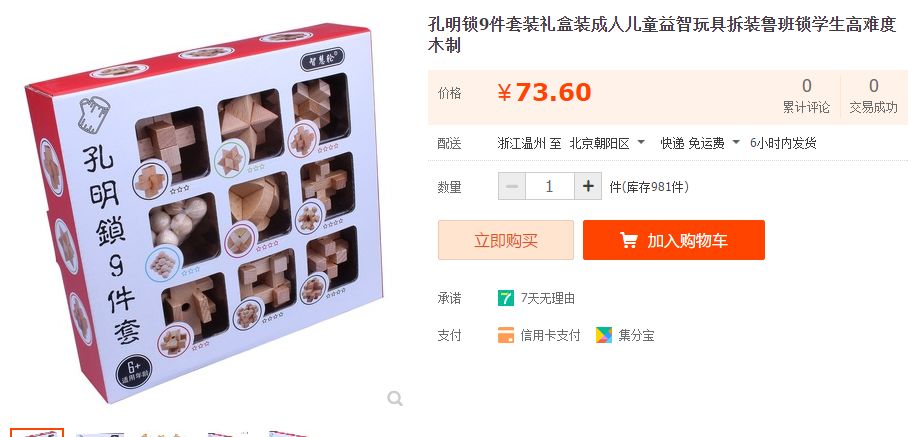922x437 pixels.
Task: Select the fourth product thumbnail
Action: (229, 435)
